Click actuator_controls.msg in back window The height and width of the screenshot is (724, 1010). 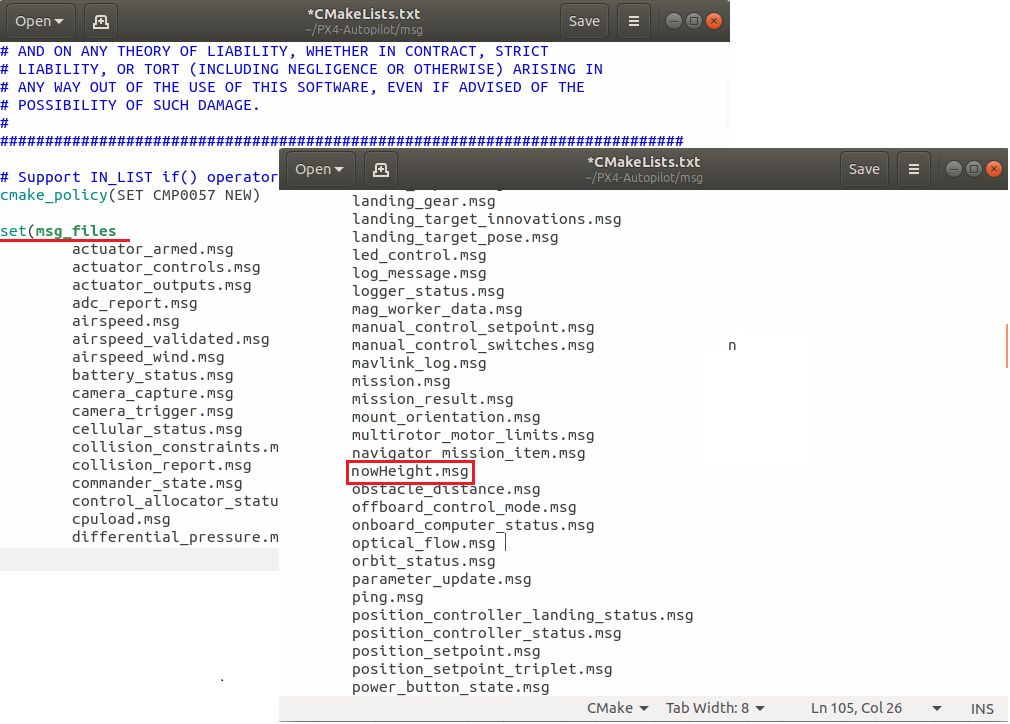click(166, 267)
